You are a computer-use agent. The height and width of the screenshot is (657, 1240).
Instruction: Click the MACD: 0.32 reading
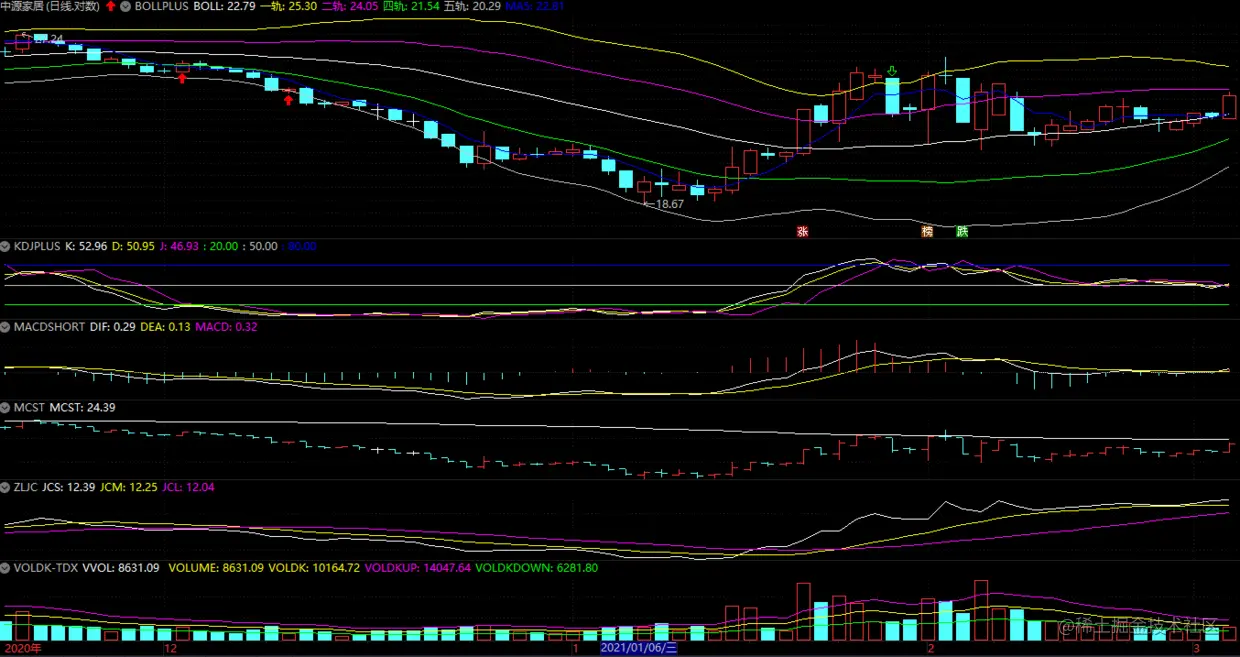(226, 327)
